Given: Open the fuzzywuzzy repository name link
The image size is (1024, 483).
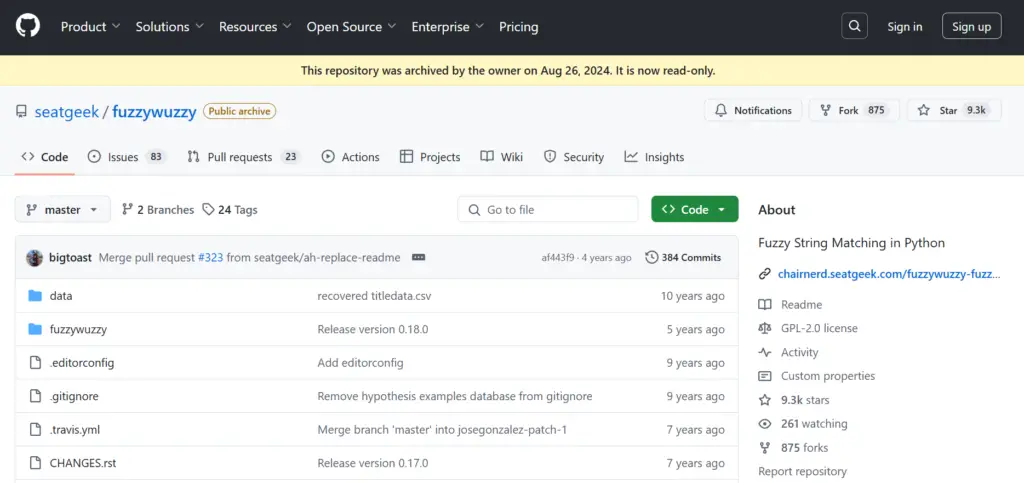Looking at the screenshot, I should pos(154,112).
